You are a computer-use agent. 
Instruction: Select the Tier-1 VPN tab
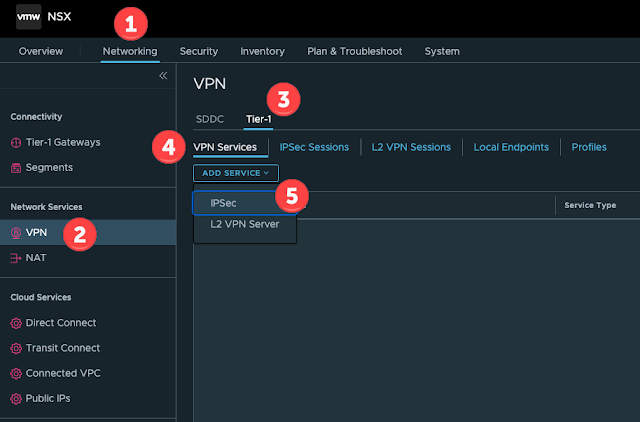pos(258,119)
